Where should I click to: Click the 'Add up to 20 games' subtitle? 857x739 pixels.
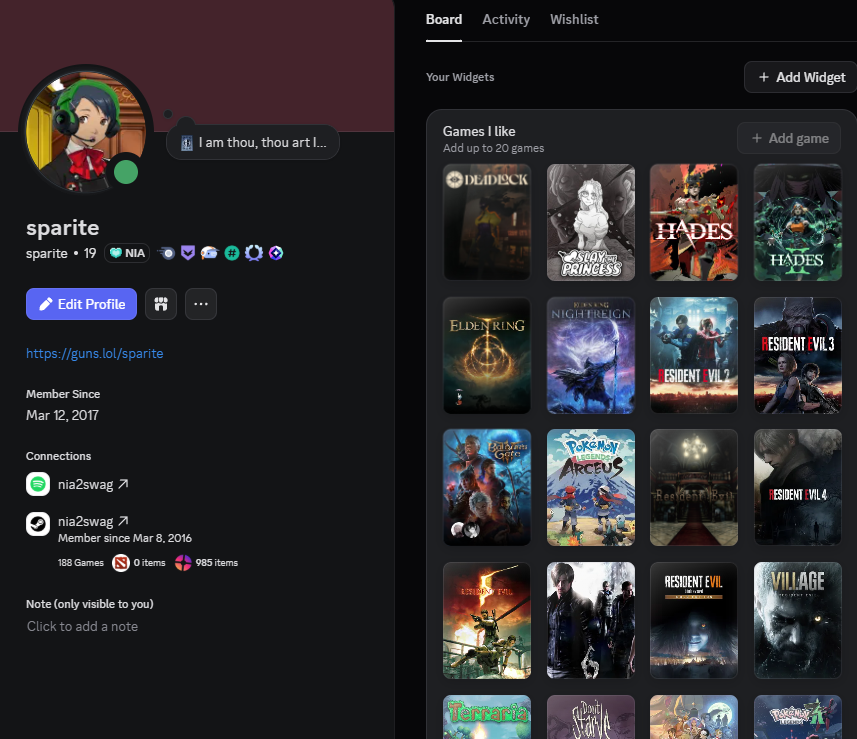click(493, 148)
